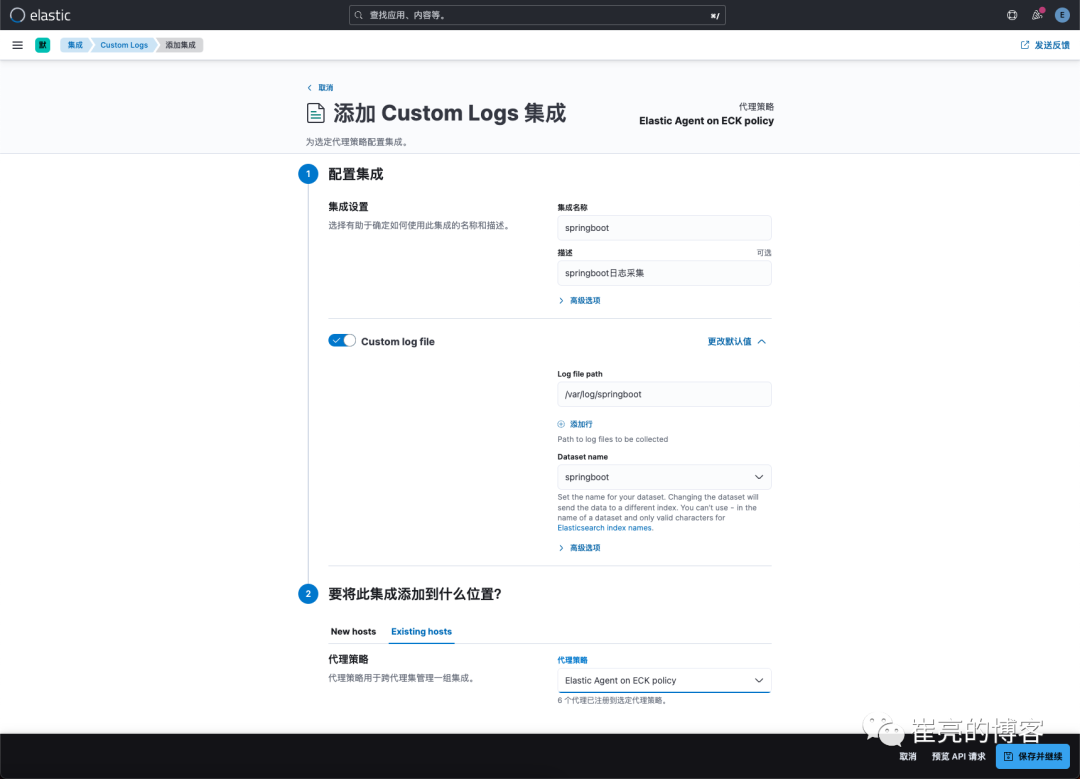Open the help menu icon
This screenshot has width=1080, height=779.
1012,15
